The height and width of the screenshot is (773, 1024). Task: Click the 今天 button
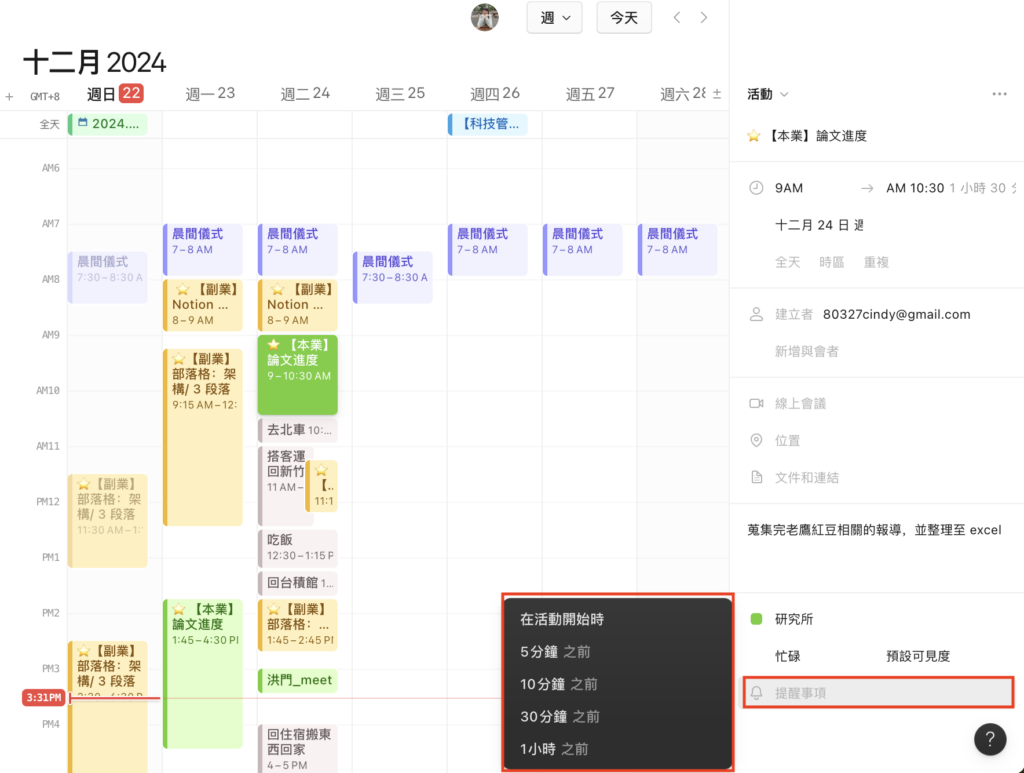pyautogui.click(x=624, y=18)
